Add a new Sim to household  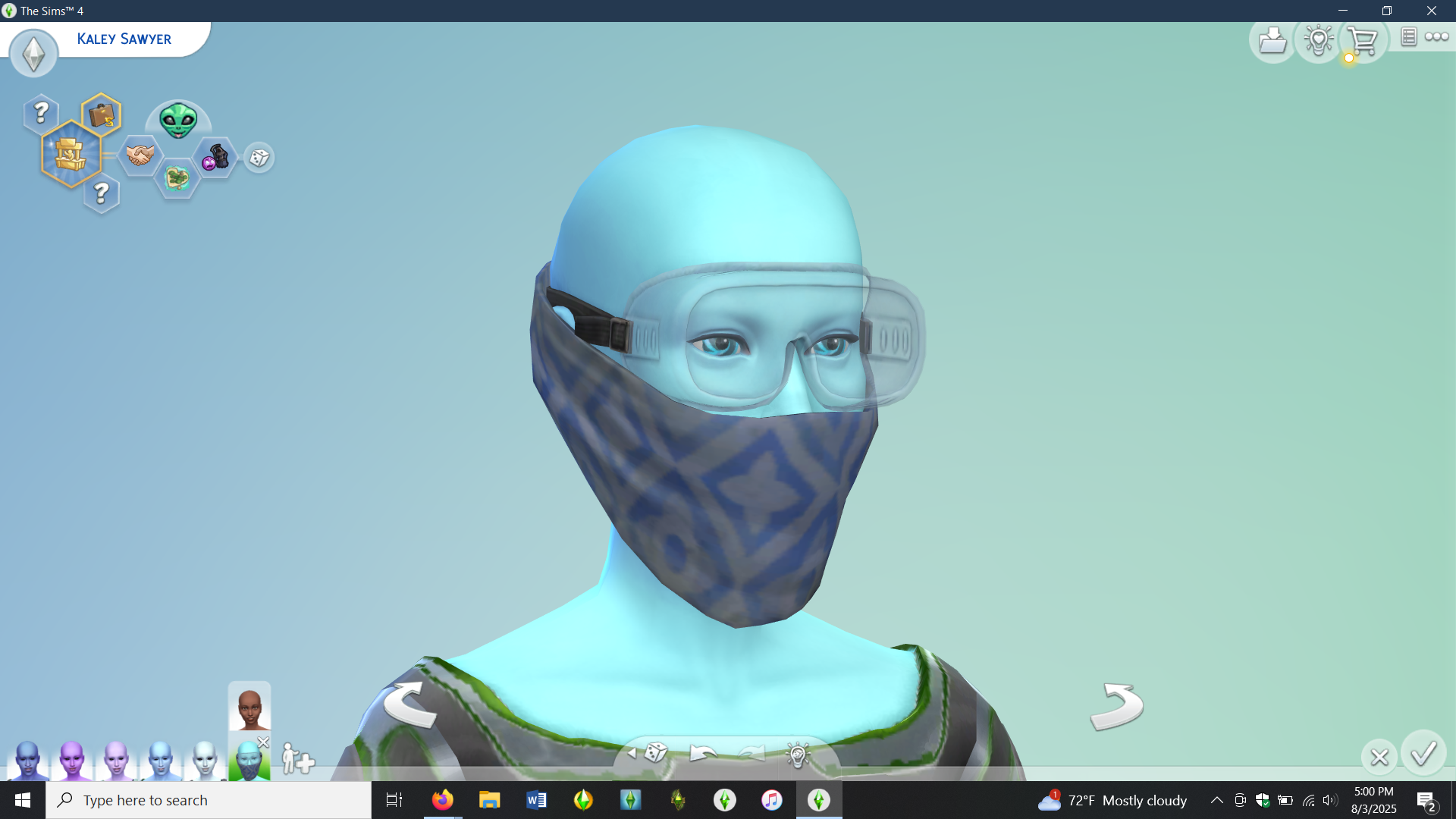click(x=297, y=758)
